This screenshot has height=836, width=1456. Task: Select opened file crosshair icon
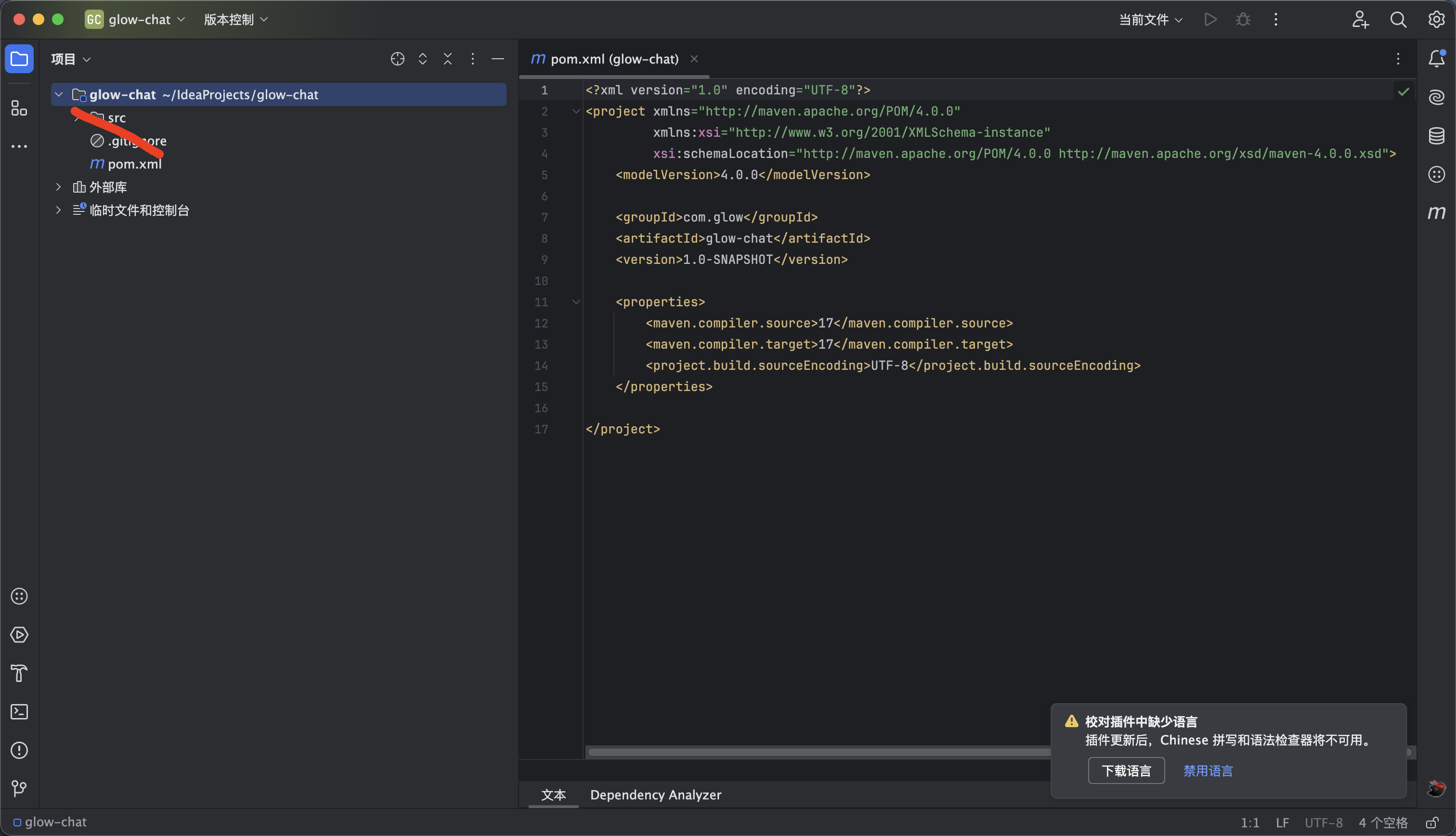pos(397,59)
